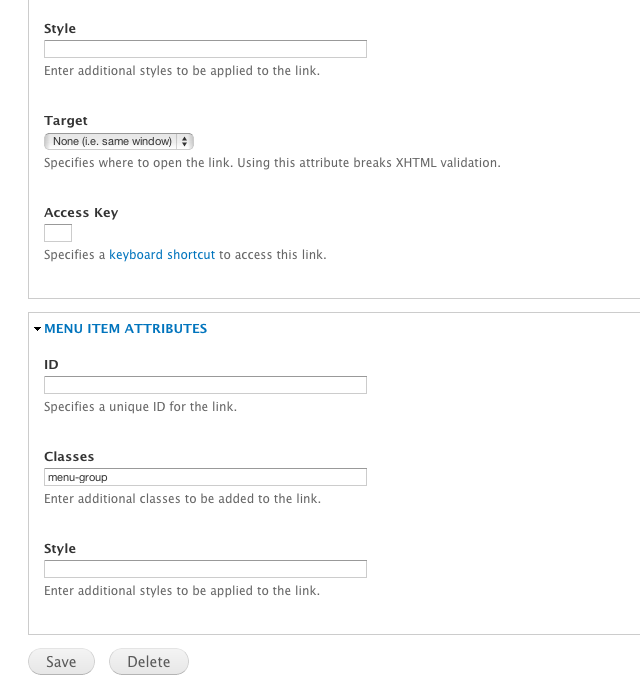640x693 pixels.
Task: Open the Target dropdown showing None
Action: tap(119, 141)
